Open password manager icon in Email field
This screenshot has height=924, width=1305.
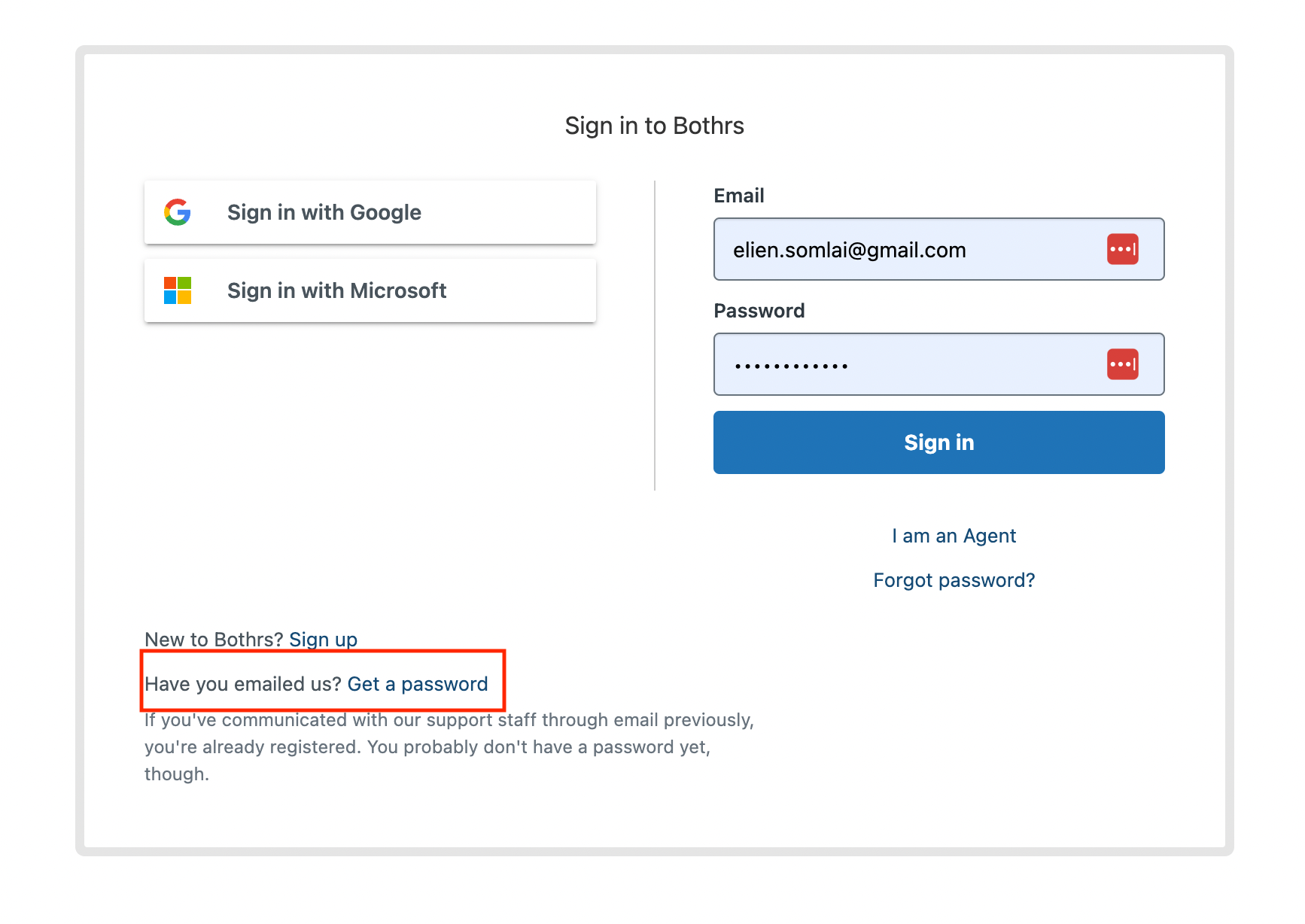(x=1122, y=249)
